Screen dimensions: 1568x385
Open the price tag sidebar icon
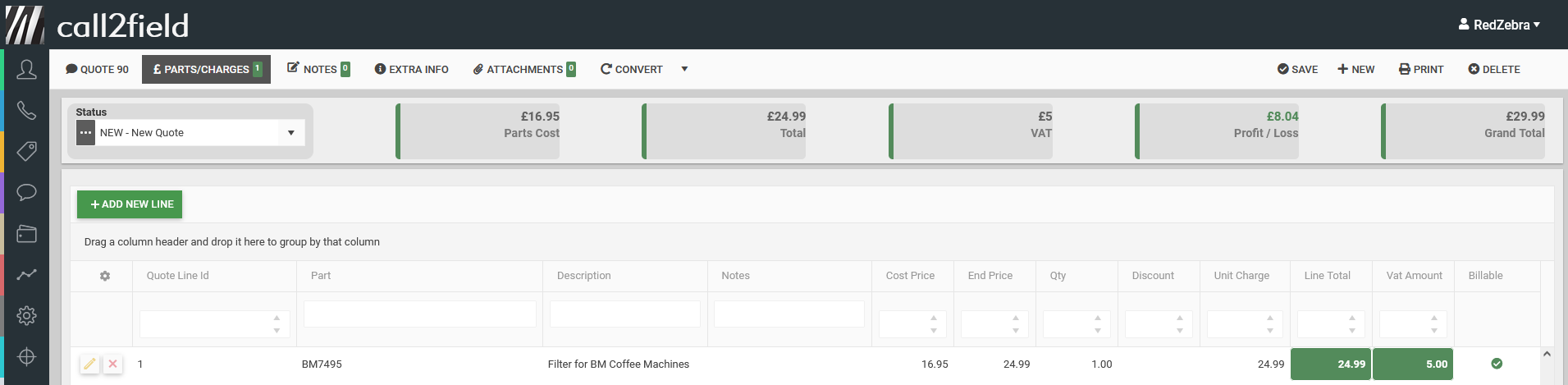pos(26,152)
